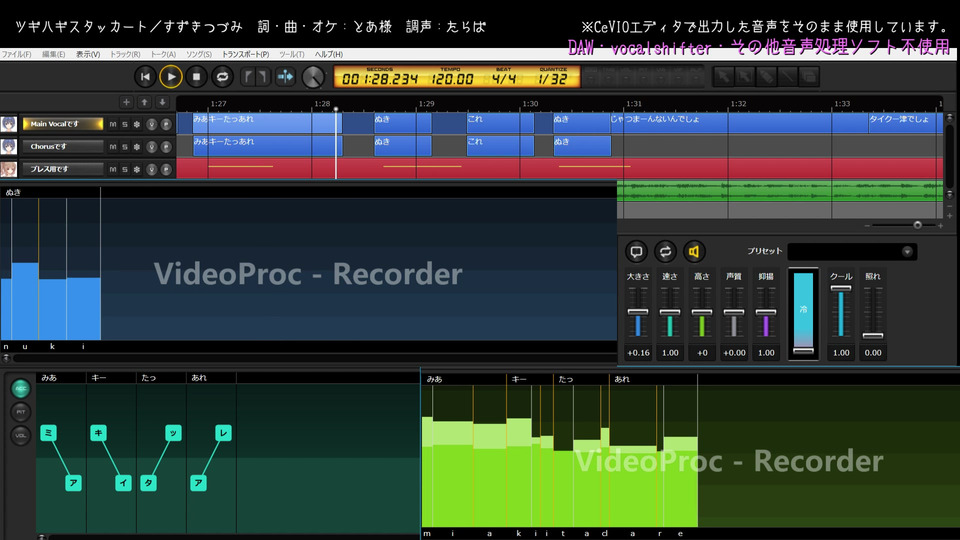
Task: Stop playback with the stop button
Action: (x=197, y=77)
